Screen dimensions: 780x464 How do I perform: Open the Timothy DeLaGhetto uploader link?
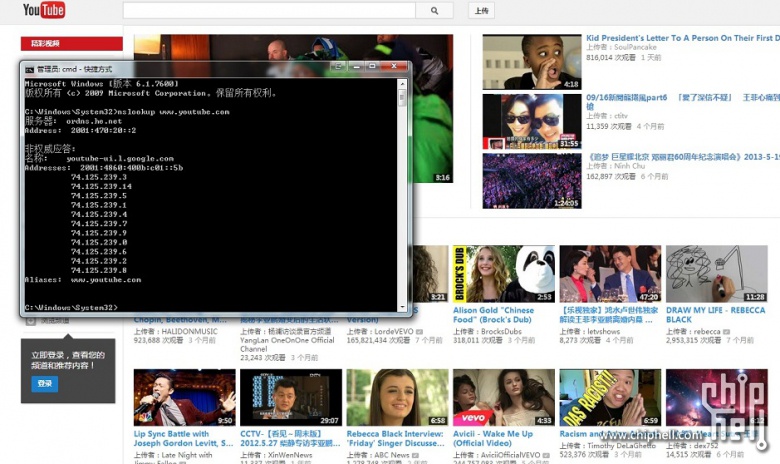click(x=621, y=446)
